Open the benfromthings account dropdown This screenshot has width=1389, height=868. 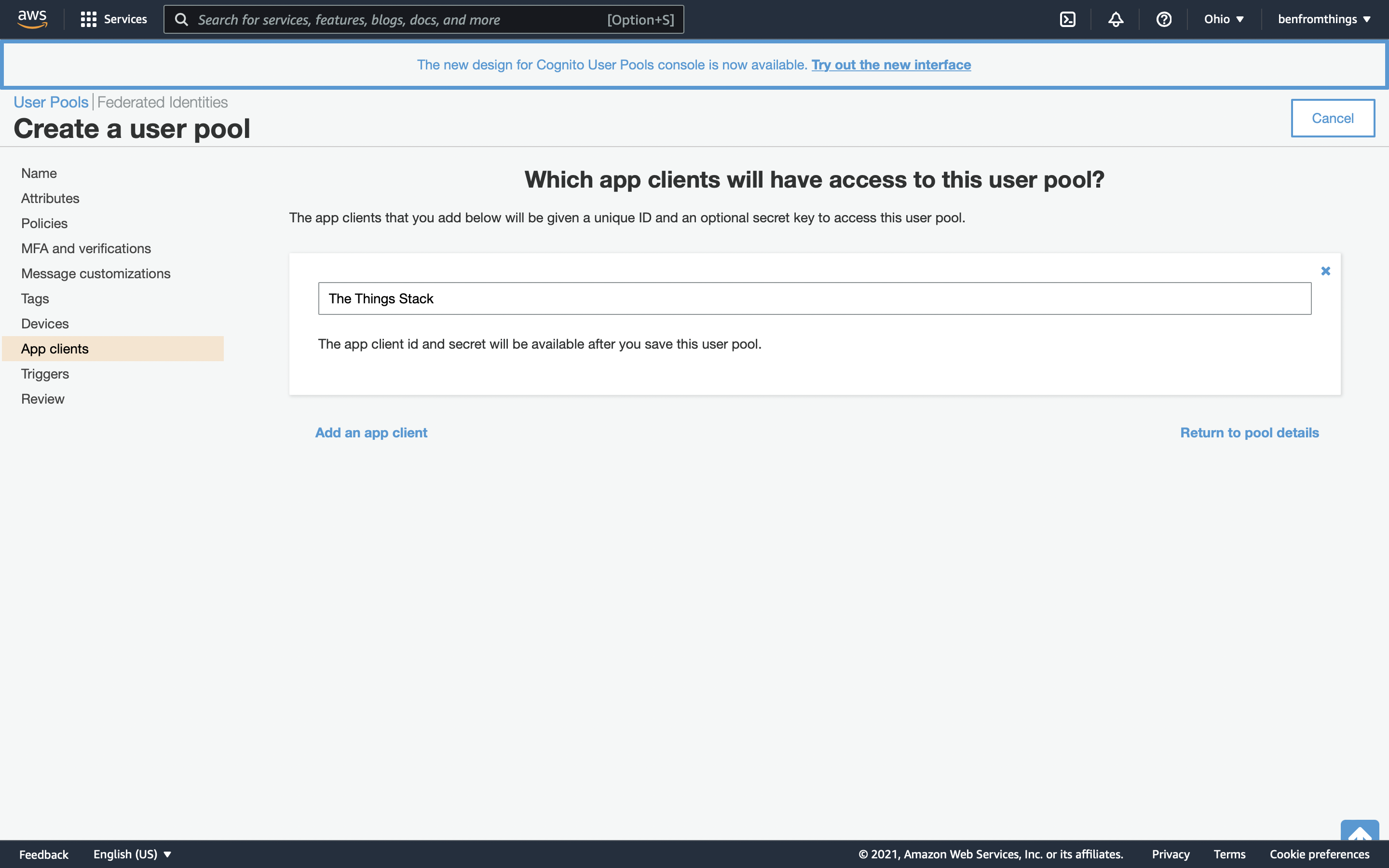click(x=1323, y=19)
